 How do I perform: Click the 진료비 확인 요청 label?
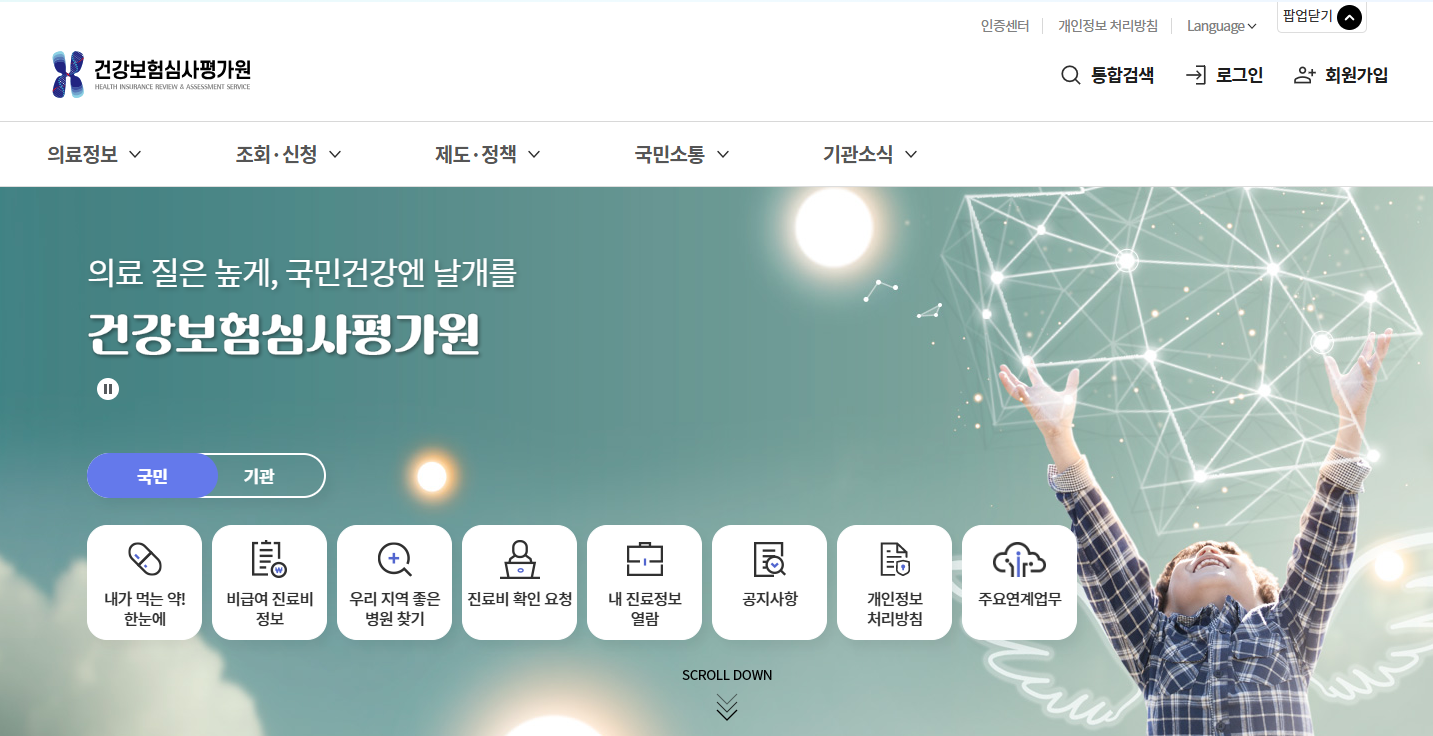tap(520, 599)
